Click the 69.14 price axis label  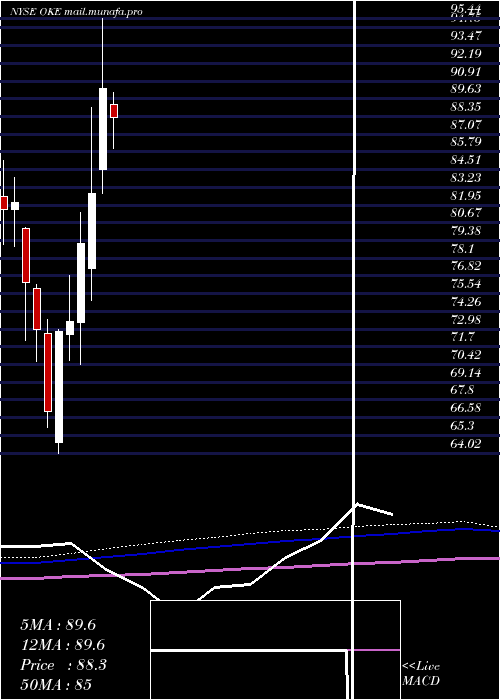click(x=466, y=372)
